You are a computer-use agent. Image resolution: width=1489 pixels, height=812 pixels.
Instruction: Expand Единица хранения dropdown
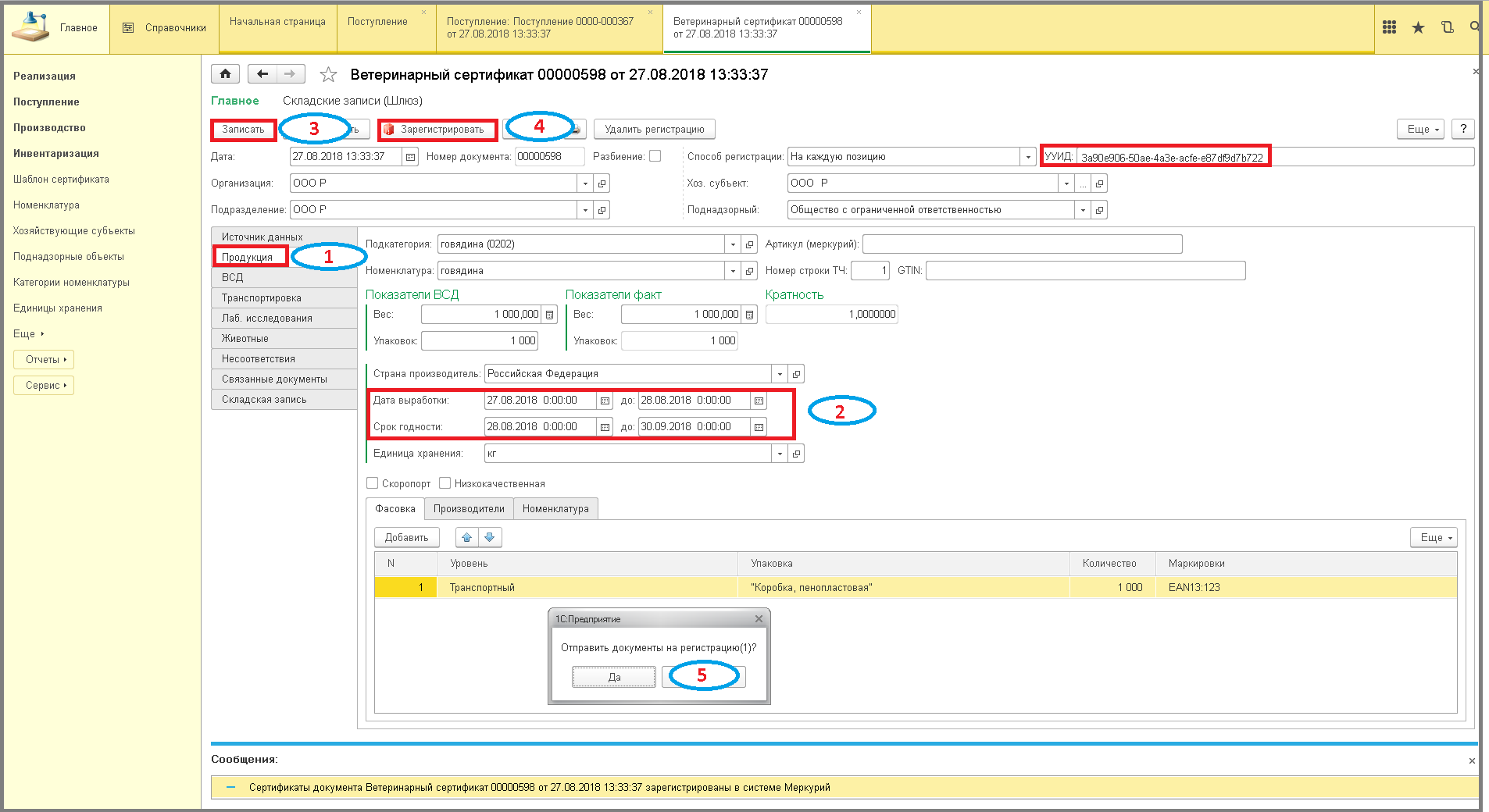pyautogui.click(x=780, y=454)
